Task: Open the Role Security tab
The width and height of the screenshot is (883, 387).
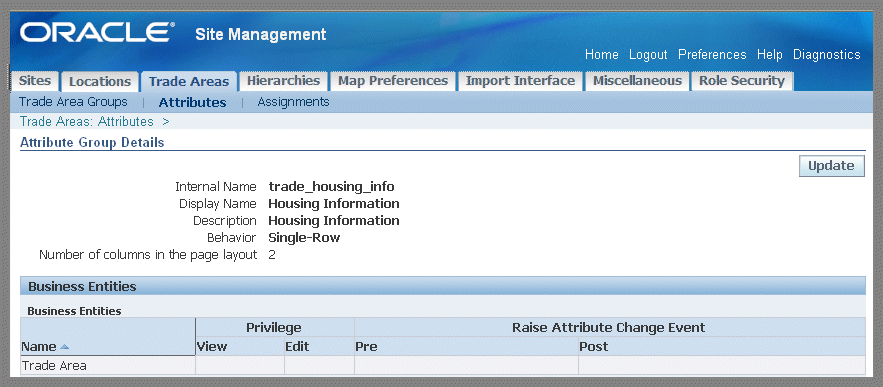Action: 742,81
